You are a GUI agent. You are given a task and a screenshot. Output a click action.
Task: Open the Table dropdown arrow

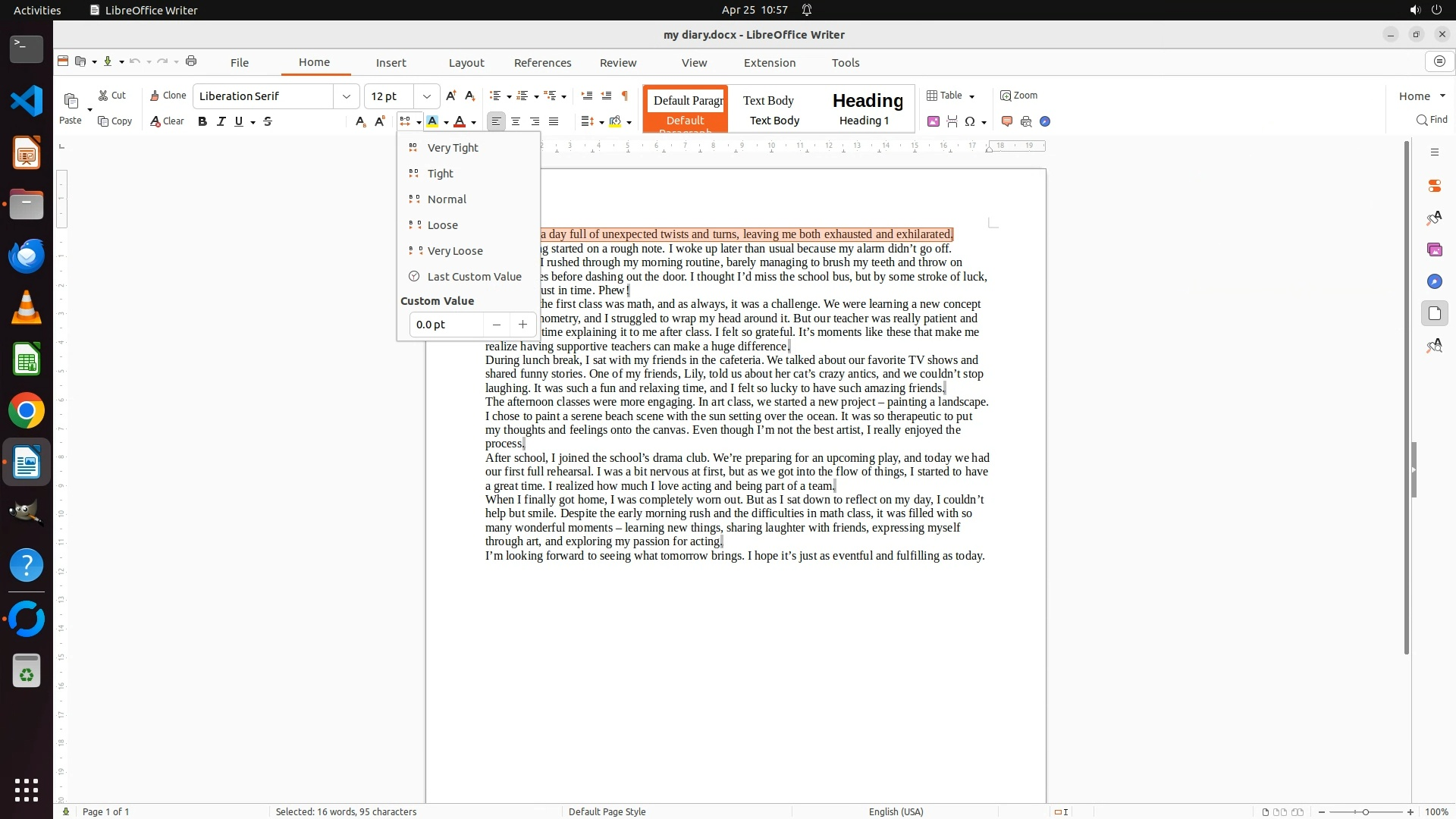(971, 96)
